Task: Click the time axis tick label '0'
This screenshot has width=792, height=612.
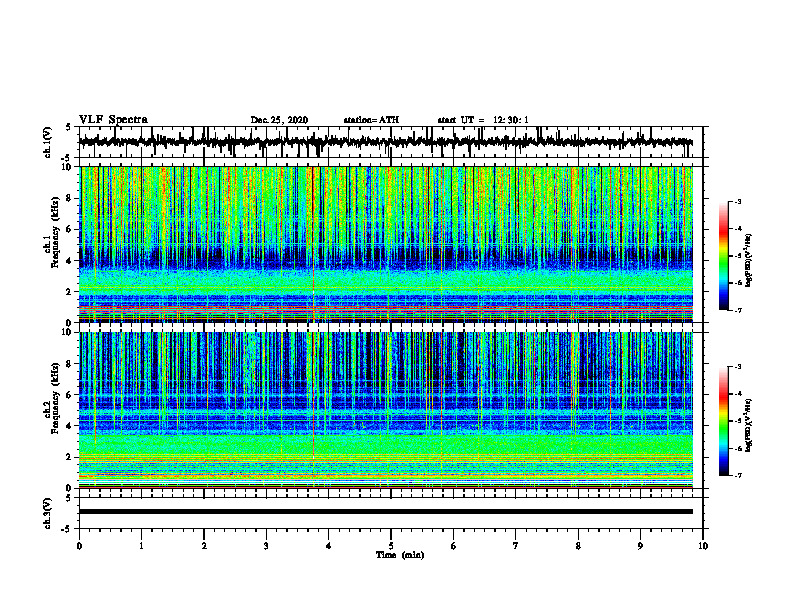Action: pyautogui.click(x=79, y=546)
